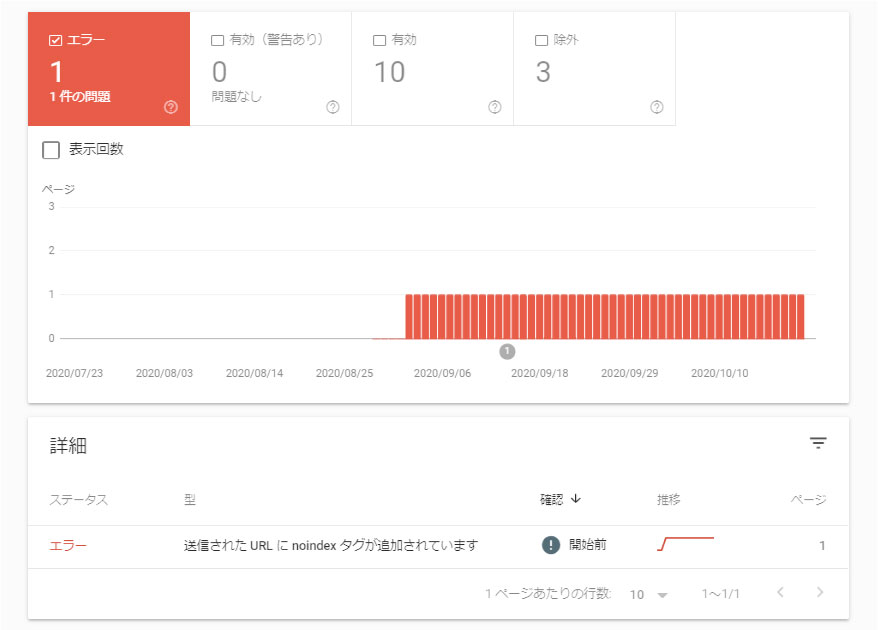This screenshot has width=878, height=630.
Task: Tick the 有効（警告あり） checkbox
Action: coord(217,40)
